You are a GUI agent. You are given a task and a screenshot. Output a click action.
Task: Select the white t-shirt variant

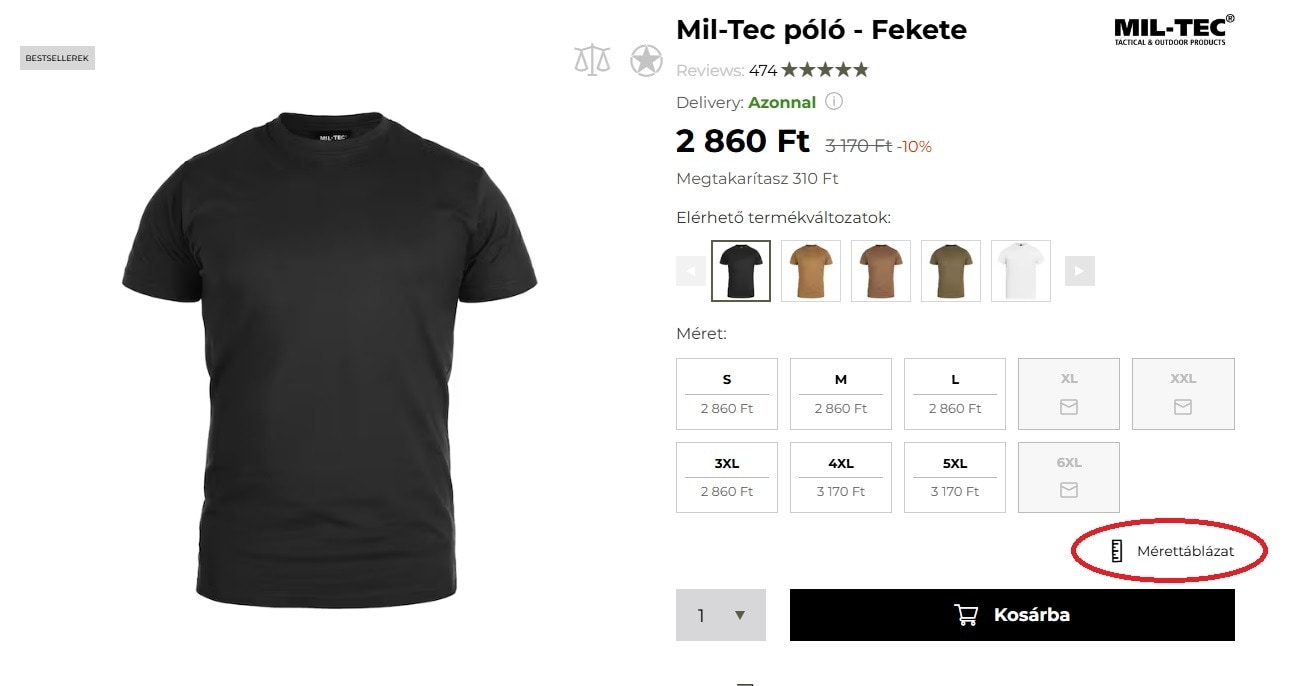[1020, 270]
